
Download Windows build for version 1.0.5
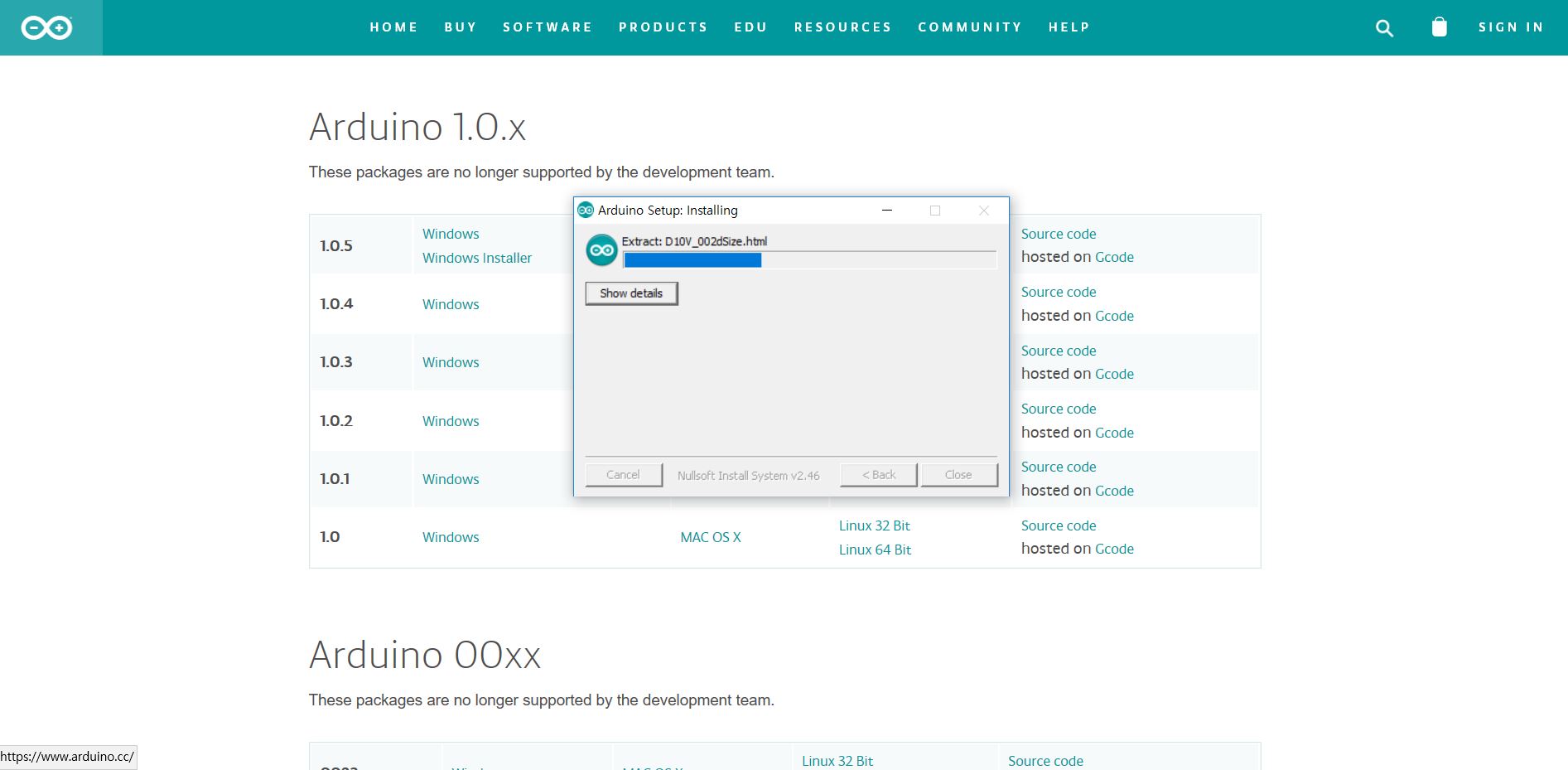tap(451, 234)
